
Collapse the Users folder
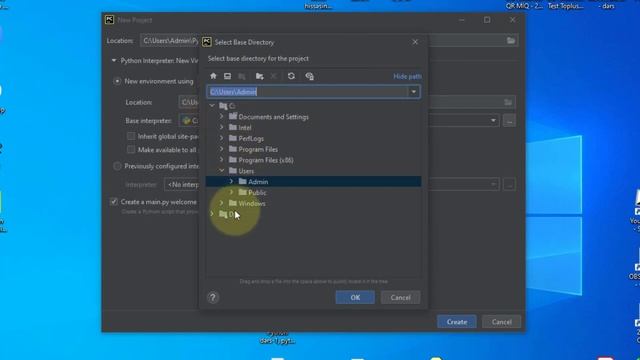click(222, 171)
